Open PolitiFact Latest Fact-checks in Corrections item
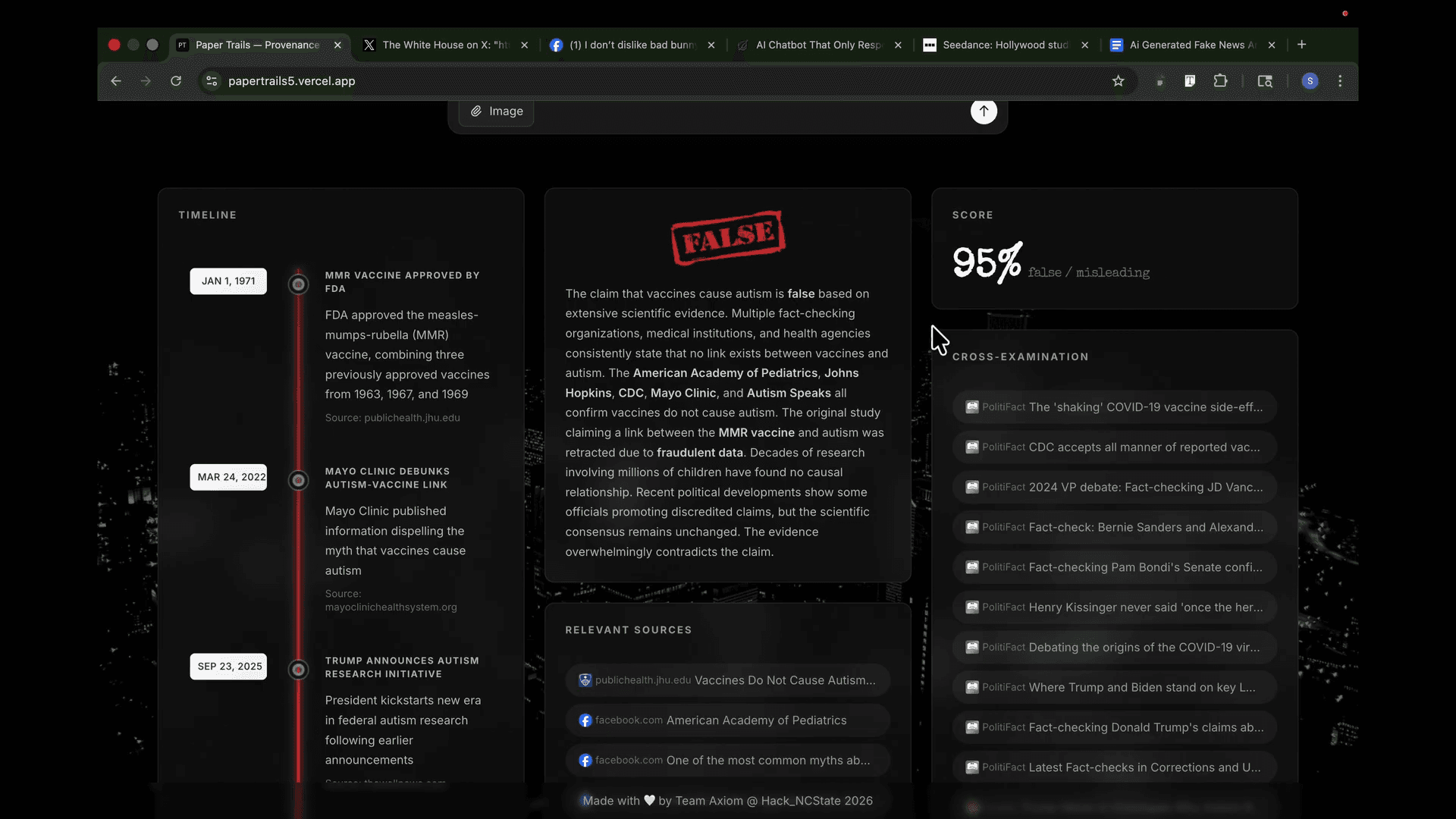 [x=1115, y=767]
